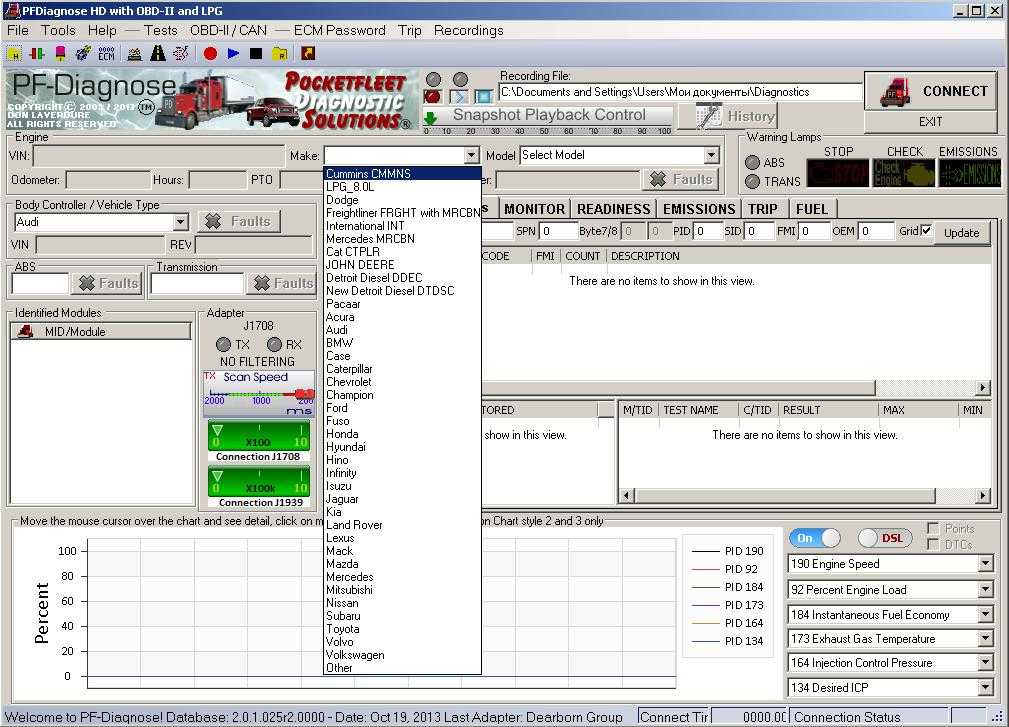Image resolution: width=1009 pixels, height=727 pixels.
Task: Open 164 Injection Control Pressure dropdown
Action: (985, 663)
